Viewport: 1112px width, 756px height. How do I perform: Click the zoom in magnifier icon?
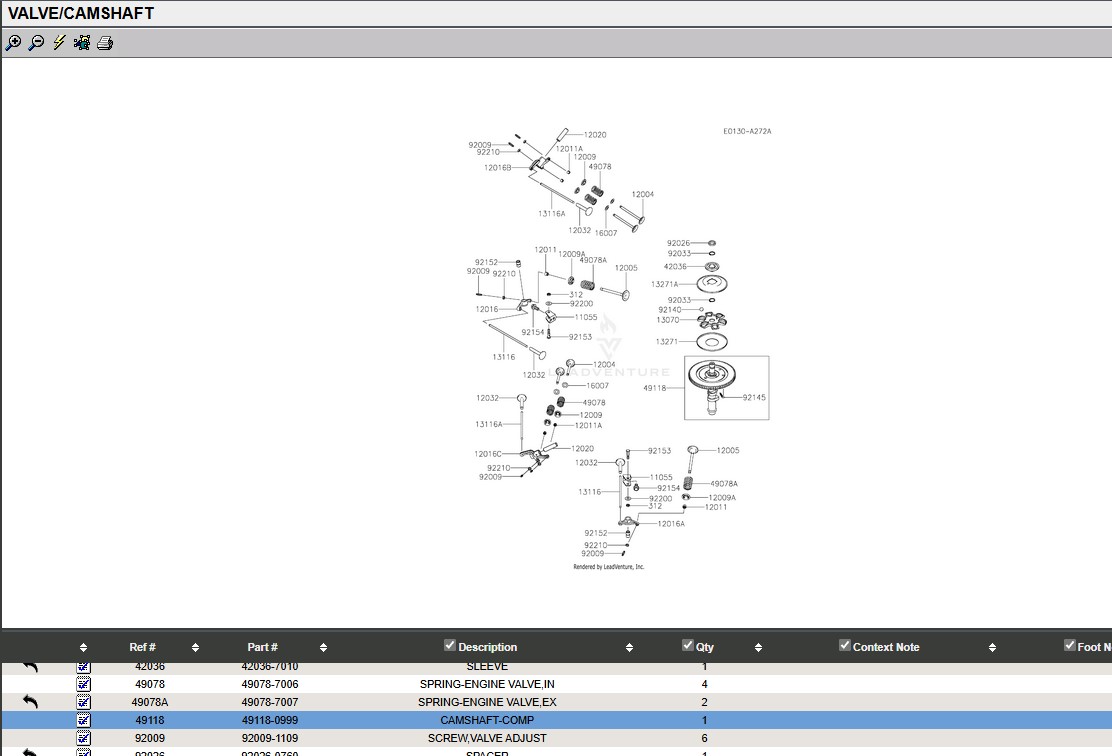point(13,43)
